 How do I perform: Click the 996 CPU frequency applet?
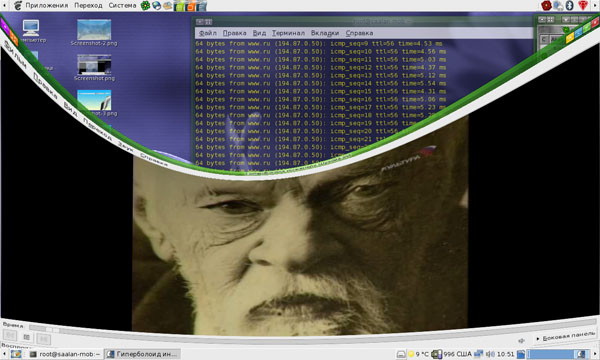click(x=444, y=354)
